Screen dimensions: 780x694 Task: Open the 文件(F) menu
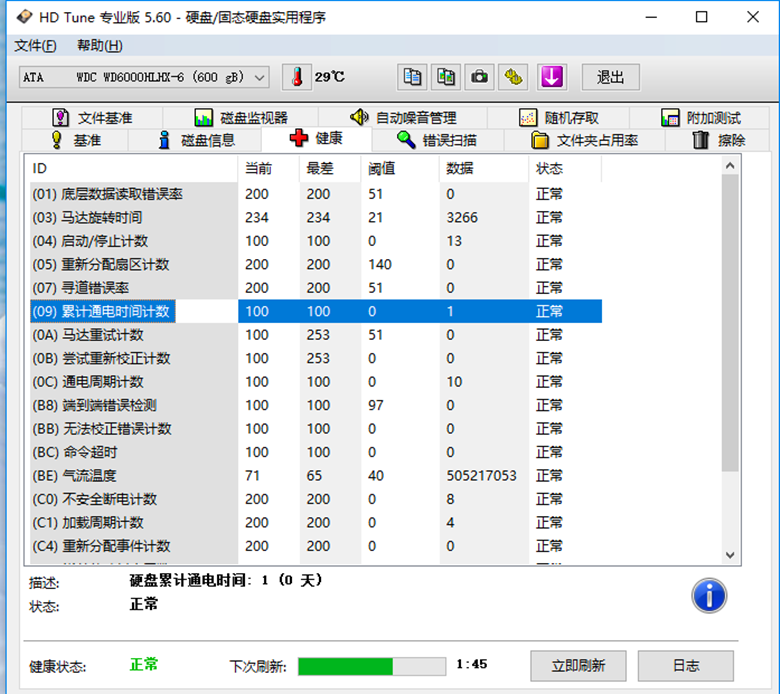[x=35, y=46]
